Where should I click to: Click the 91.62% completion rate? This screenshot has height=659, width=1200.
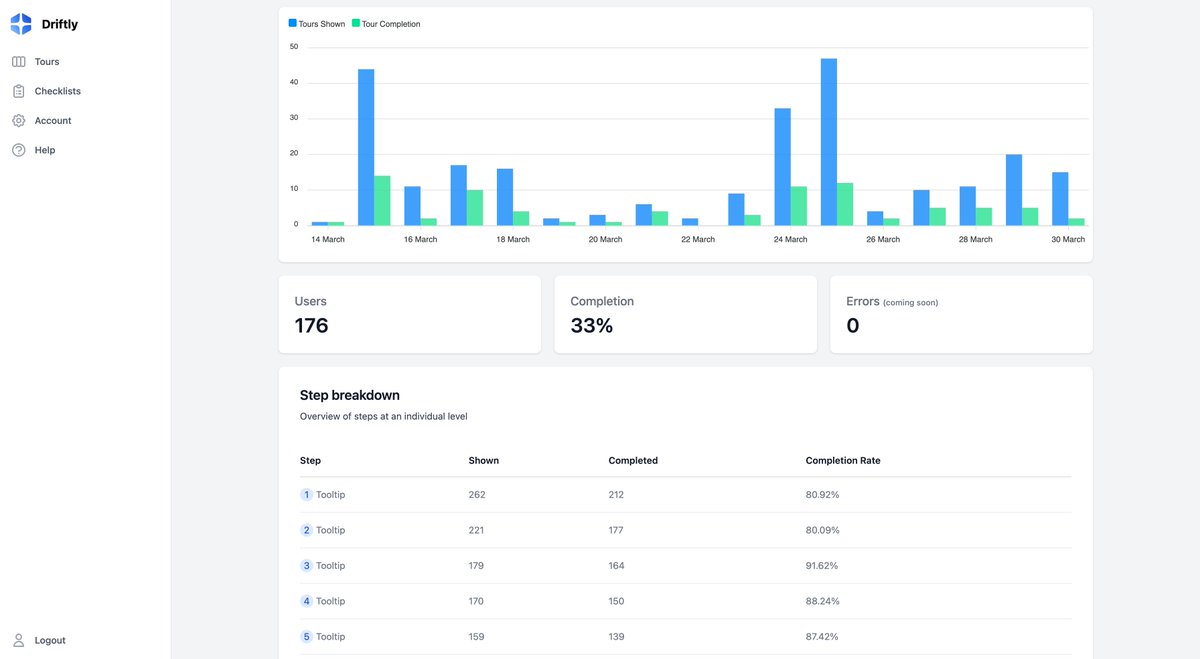(822, 566)
